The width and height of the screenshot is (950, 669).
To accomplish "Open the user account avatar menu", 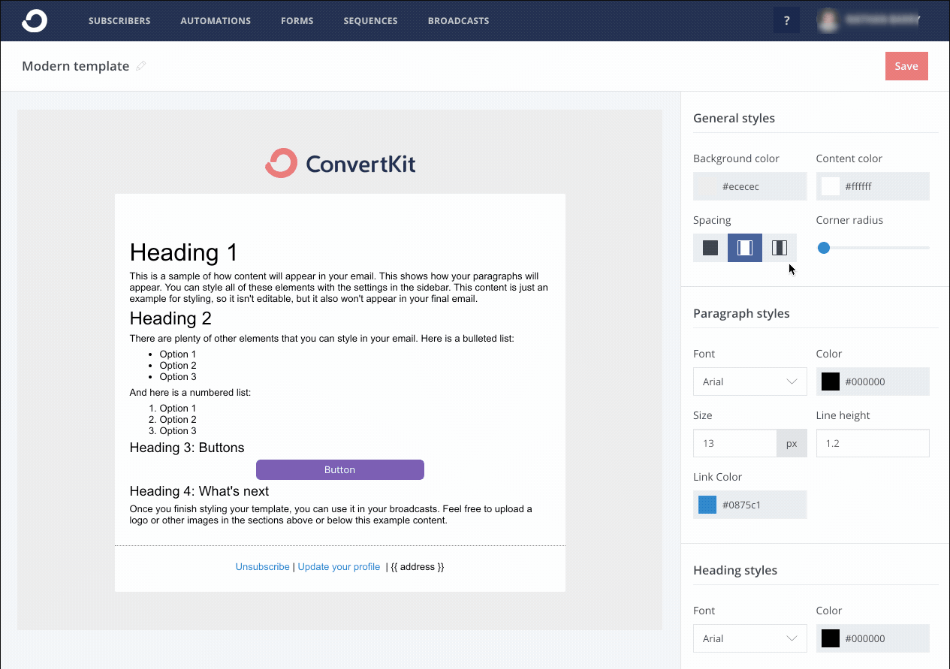I will [x=828, y=21].
